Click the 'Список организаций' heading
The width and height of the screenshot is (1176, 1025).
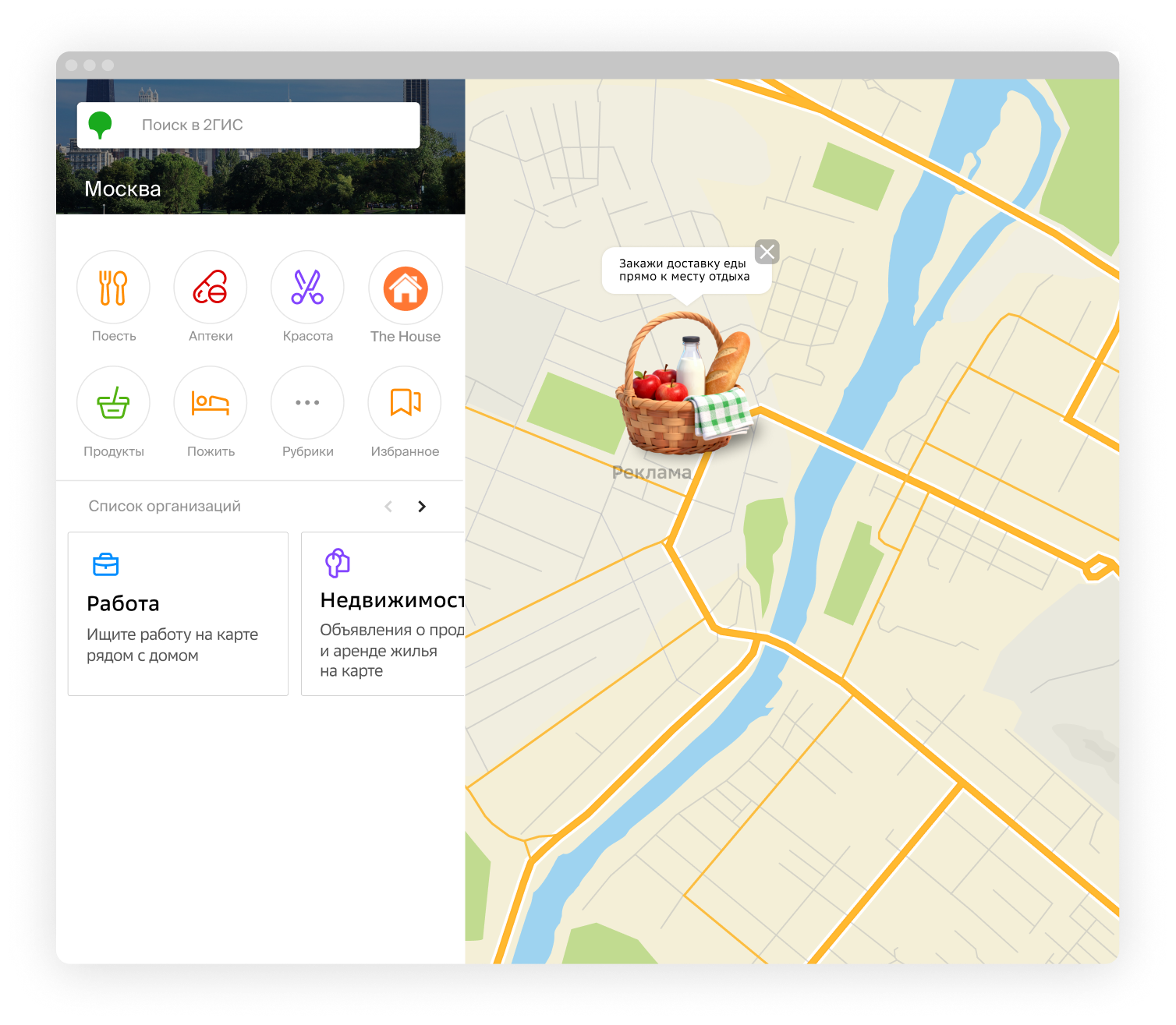coord(165,506)
